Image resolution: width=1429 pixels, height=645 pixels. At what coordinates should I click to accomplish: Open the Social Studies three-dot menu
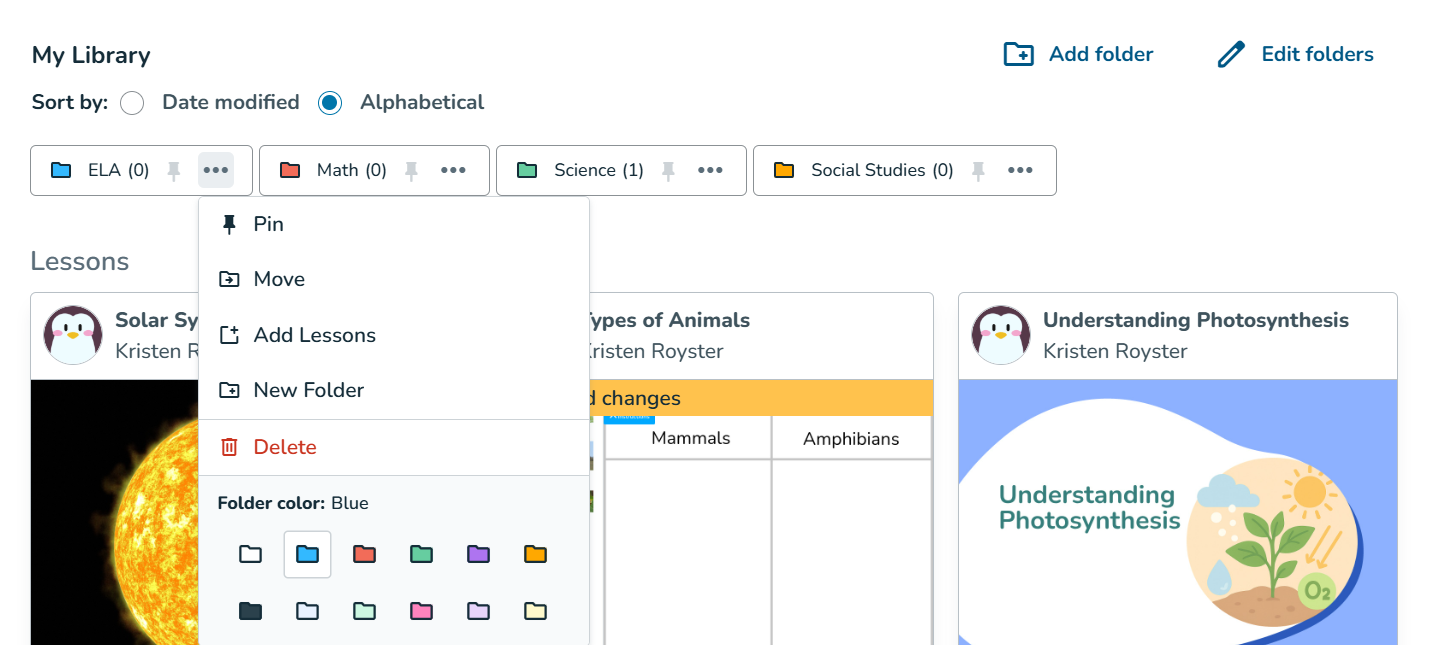point(1020,170)
